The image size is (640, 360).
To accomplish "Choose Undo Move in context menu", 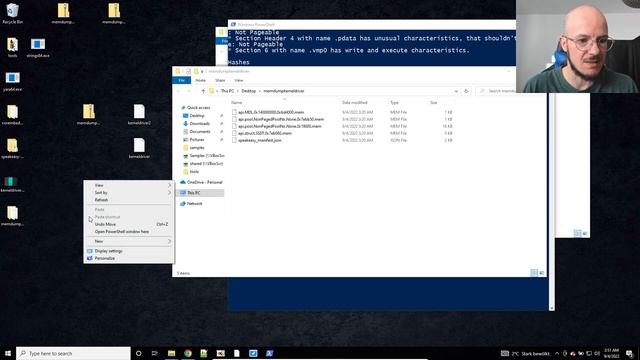I will 129,224.
